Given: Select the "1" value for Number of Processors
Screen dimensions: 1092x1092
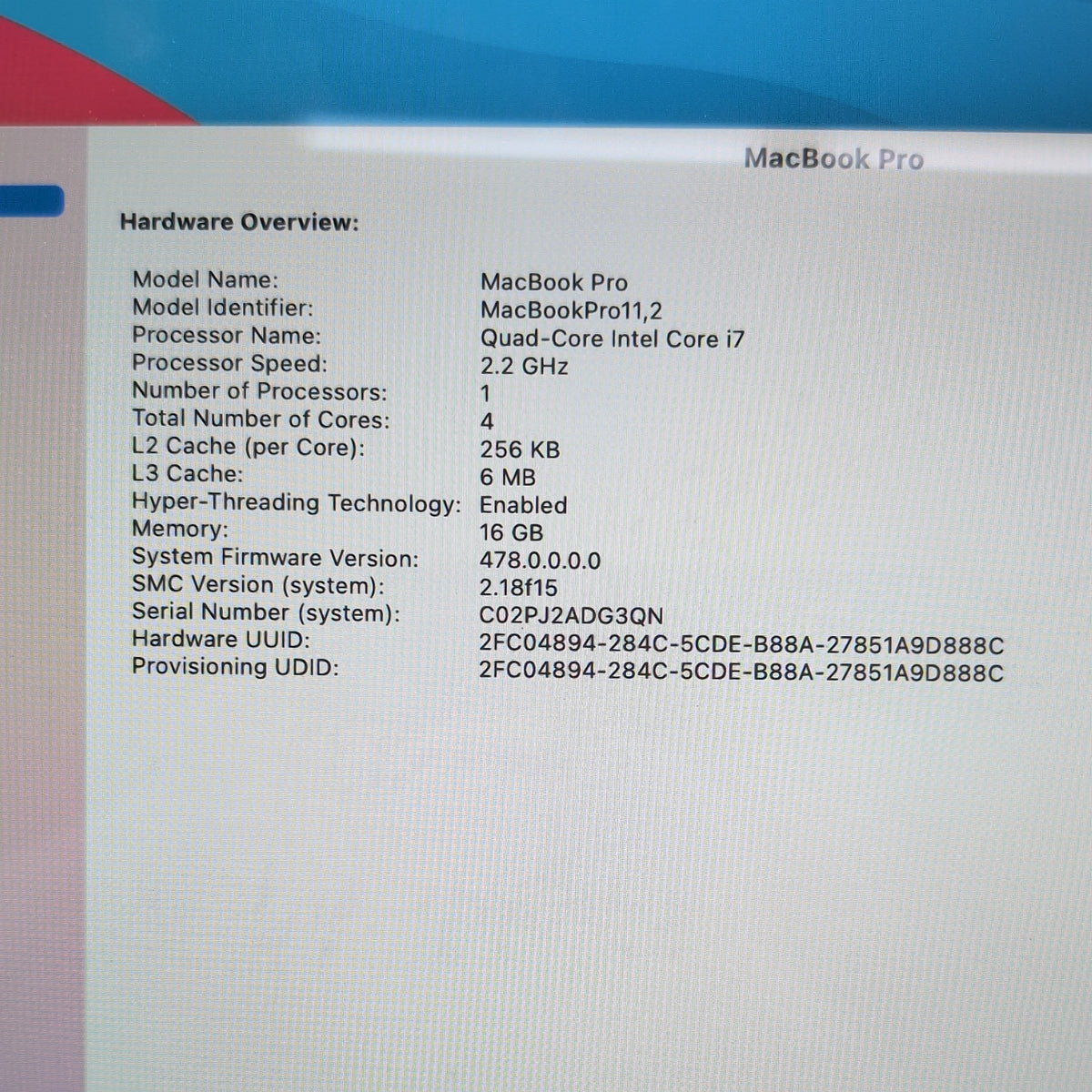Looking at the screenshot, I should (485, 394).
